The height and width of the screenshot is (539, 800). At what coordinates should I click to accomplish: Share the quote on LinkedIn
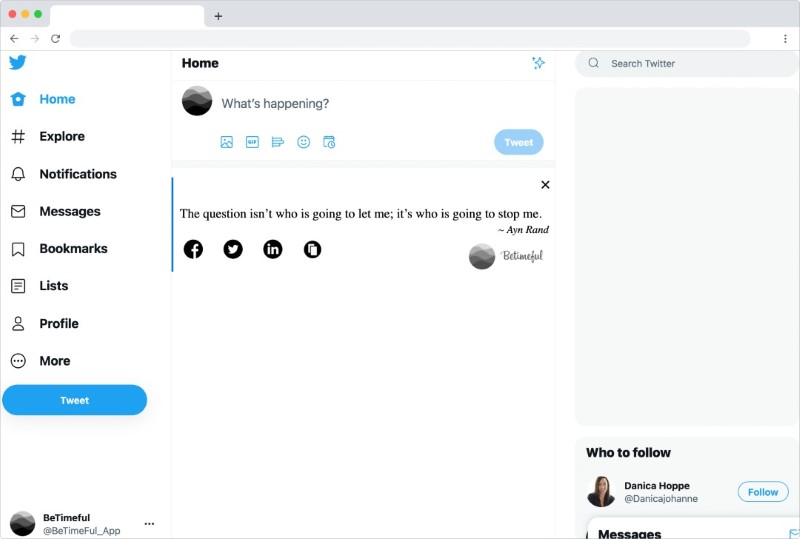coord(273,249)
